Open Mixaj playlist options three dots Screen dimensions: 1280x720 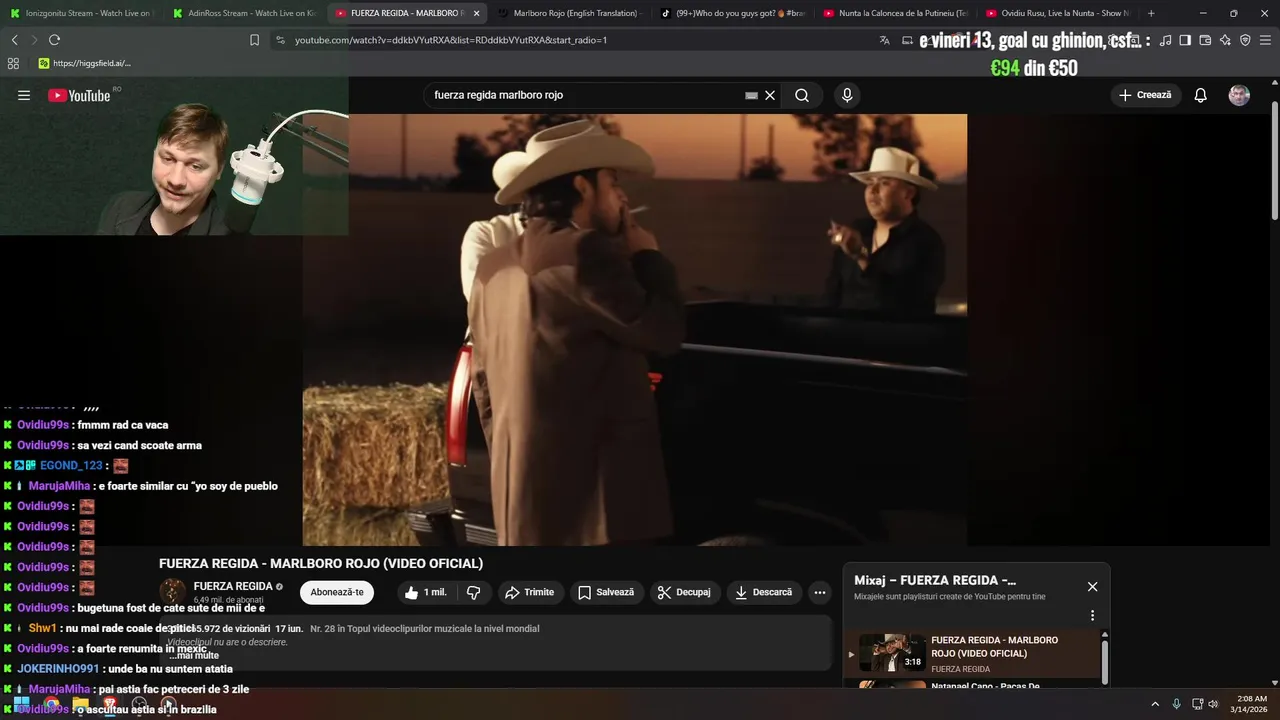pos(1092,615)
